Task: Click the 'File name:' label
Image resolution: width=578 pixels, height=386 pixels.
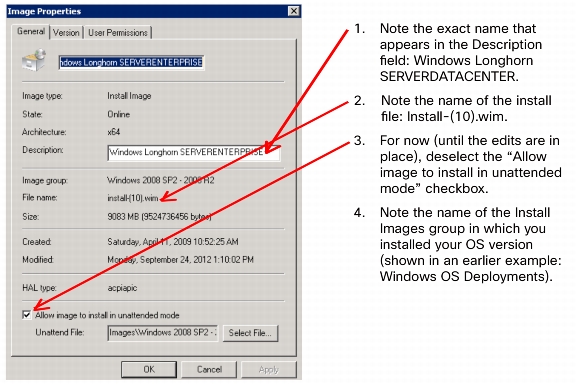Action: pos(39,198)
